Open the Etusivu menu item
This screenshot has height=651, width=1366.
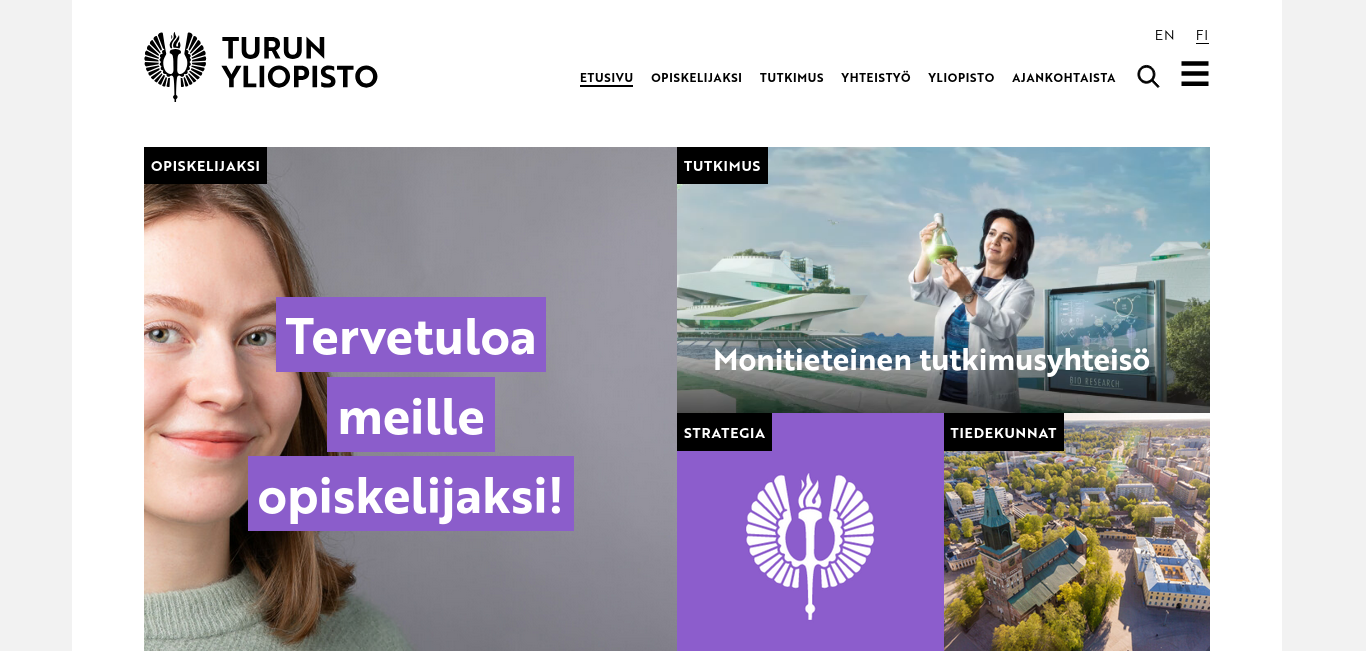606,78
